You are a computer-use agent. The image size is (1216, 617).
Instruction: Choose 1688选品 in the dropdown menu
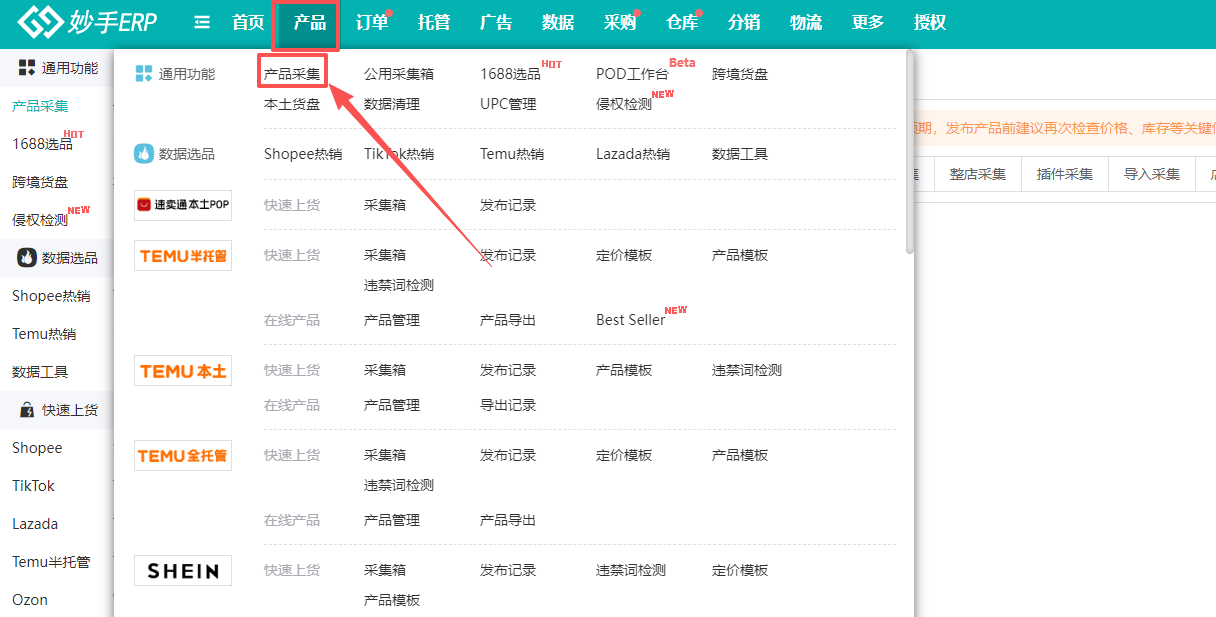click(510, 74)
